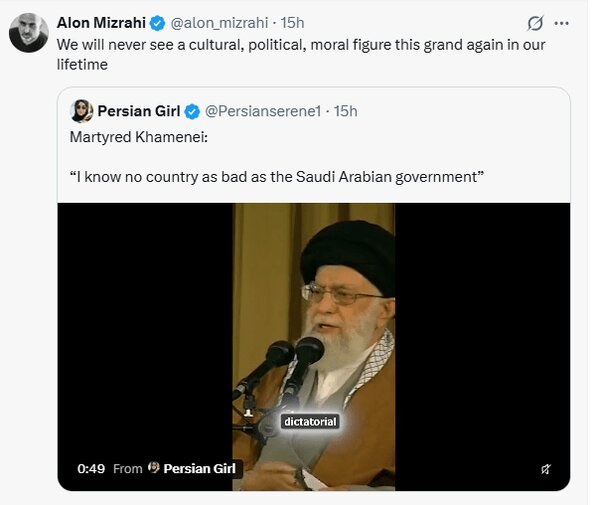
Task: Open the @alon_mizrahi handle link
Action: [219, 23]
